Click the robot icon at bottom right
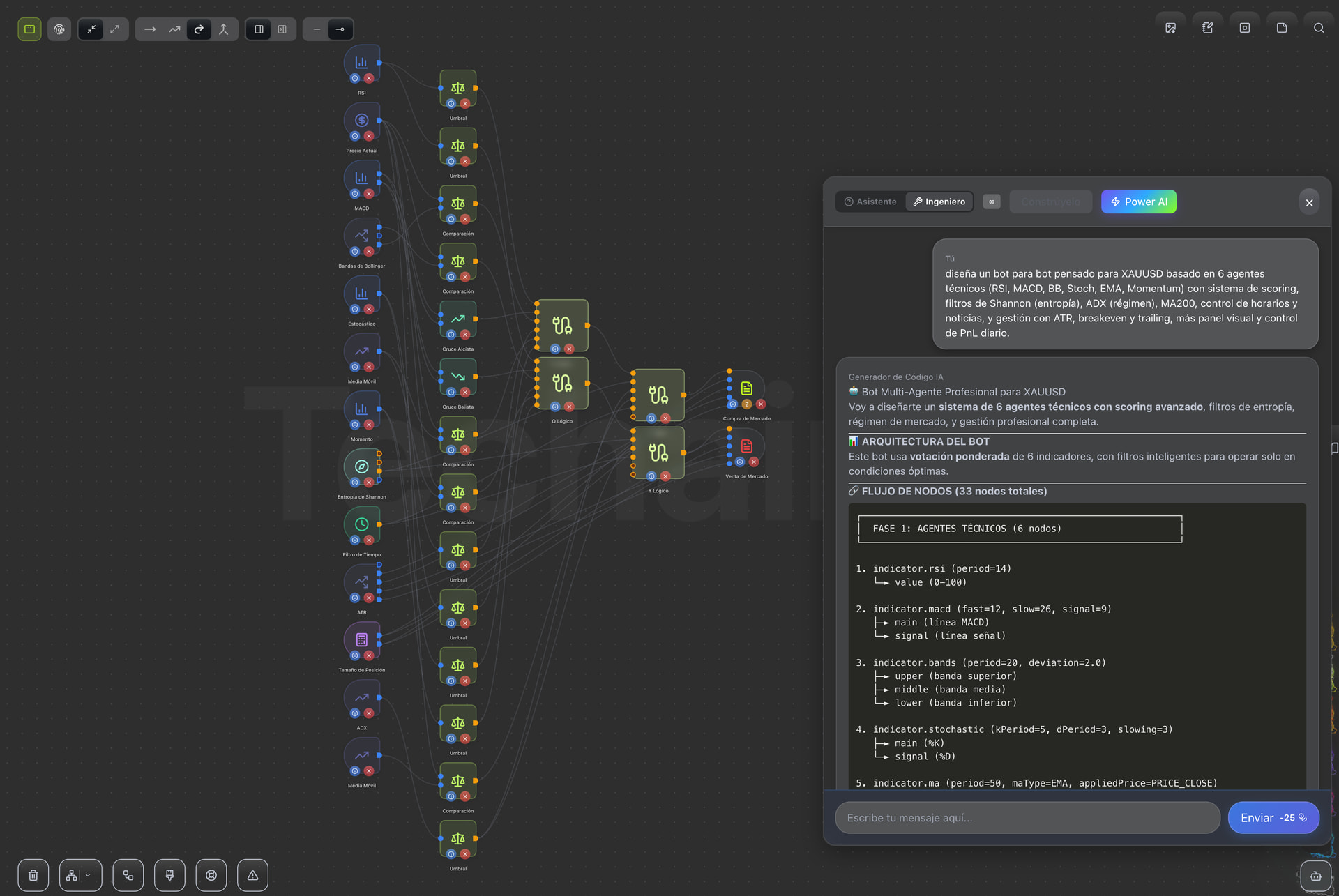 [1315, 876]
